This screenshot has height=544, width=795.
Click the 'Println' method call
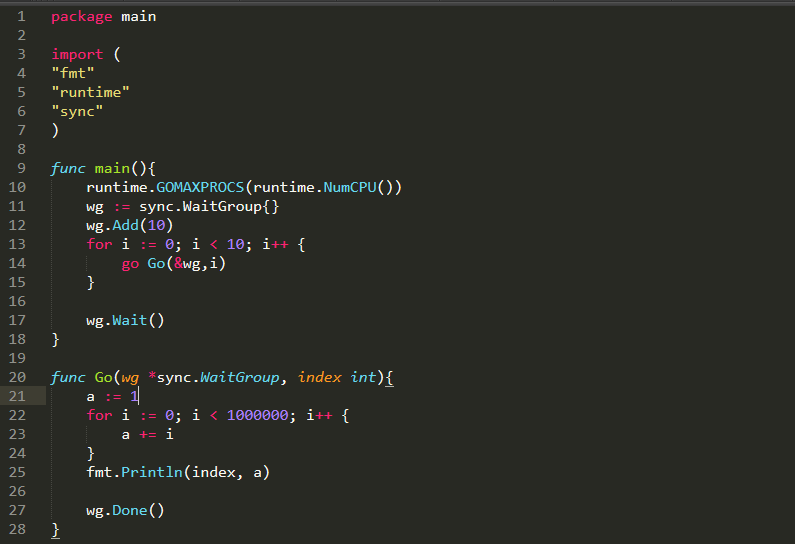tap(152, 473)
